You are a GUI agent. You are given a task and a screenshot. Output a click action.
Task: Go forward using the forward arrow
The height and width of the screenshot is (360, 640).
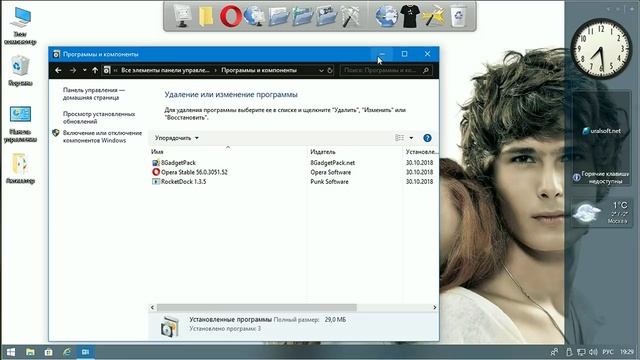click(73, 70)
